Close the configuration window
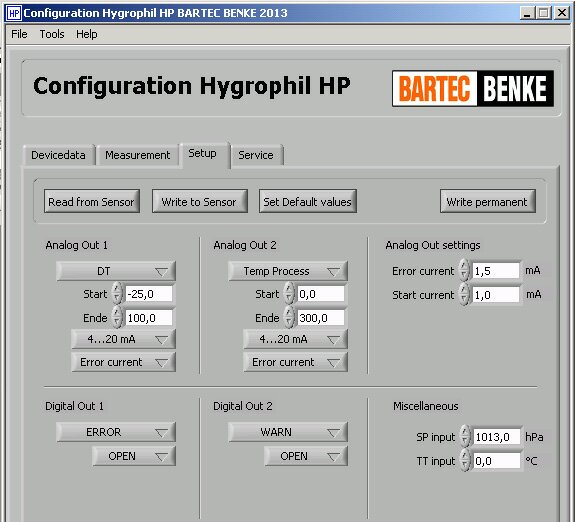575x522 pixels. tap(561, 14)
